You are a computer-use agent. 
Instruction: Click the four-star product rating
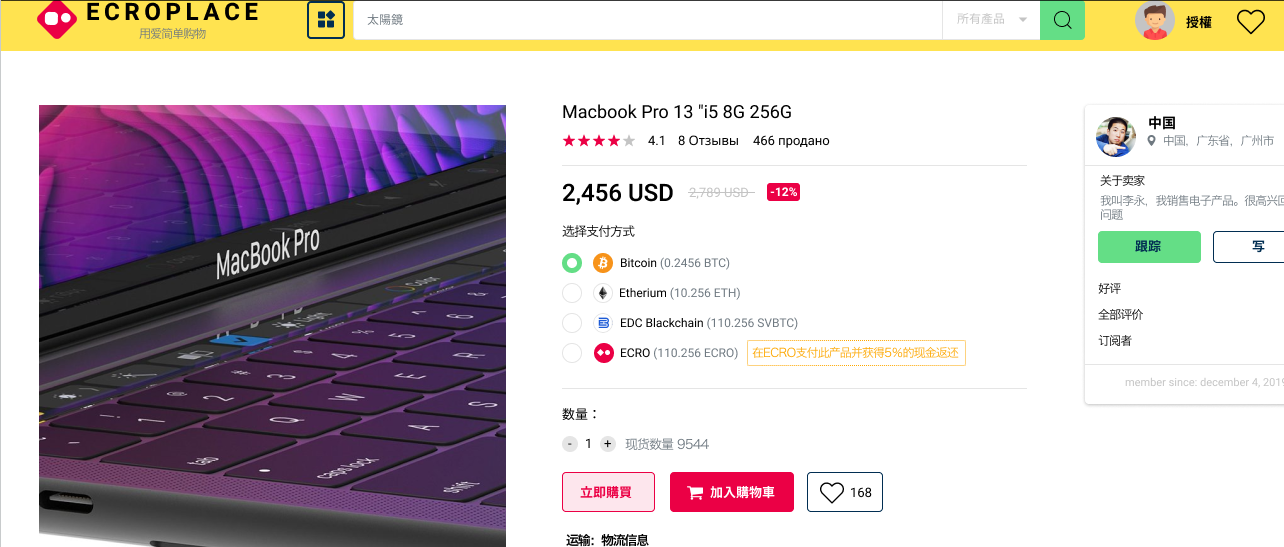[599, 141]
